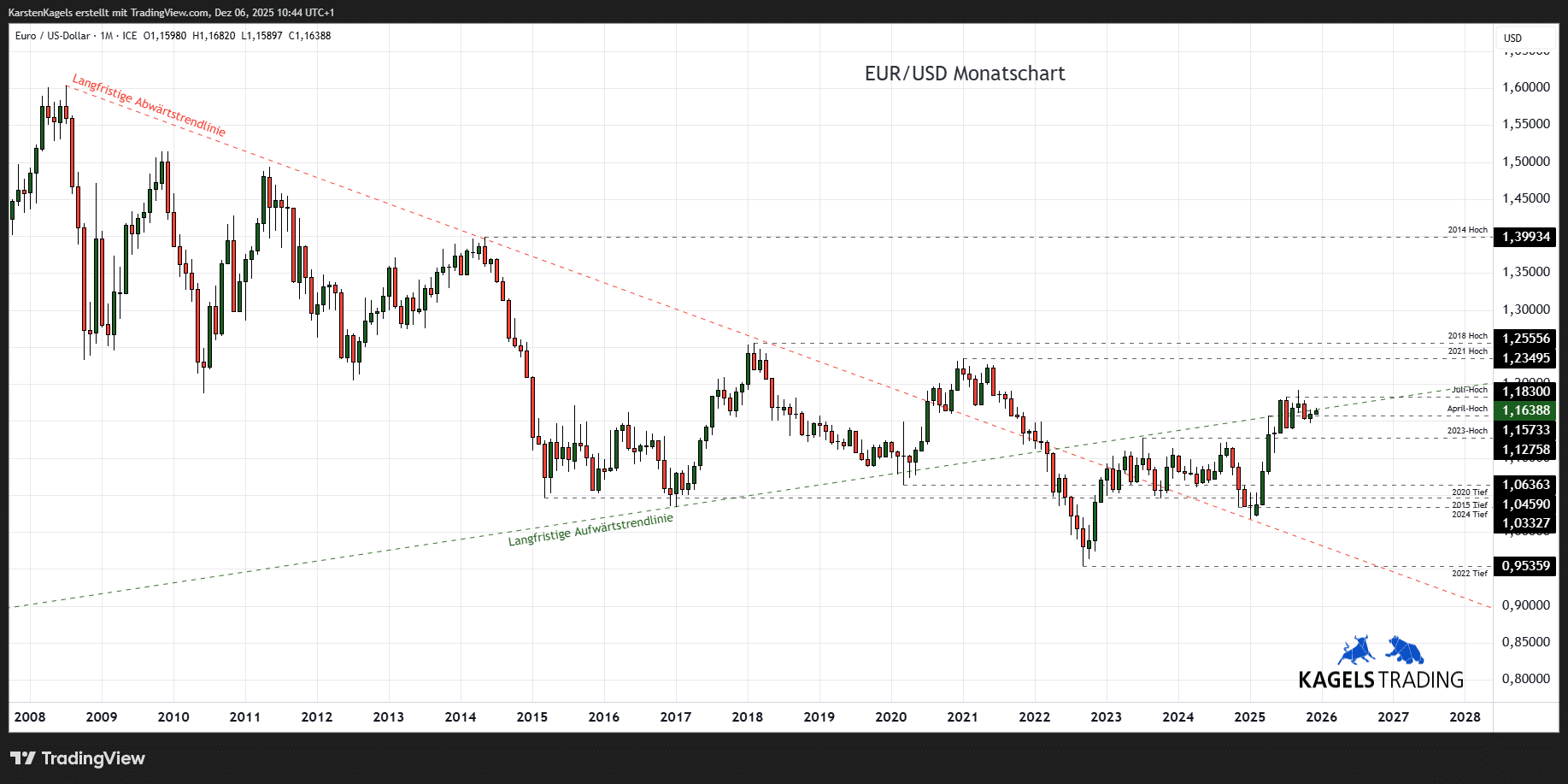The height and width of the screenshot is (784, 1568).
Task: Click the green Langfristige Aufwärtstrendlinie label
Action: point(590,530)
